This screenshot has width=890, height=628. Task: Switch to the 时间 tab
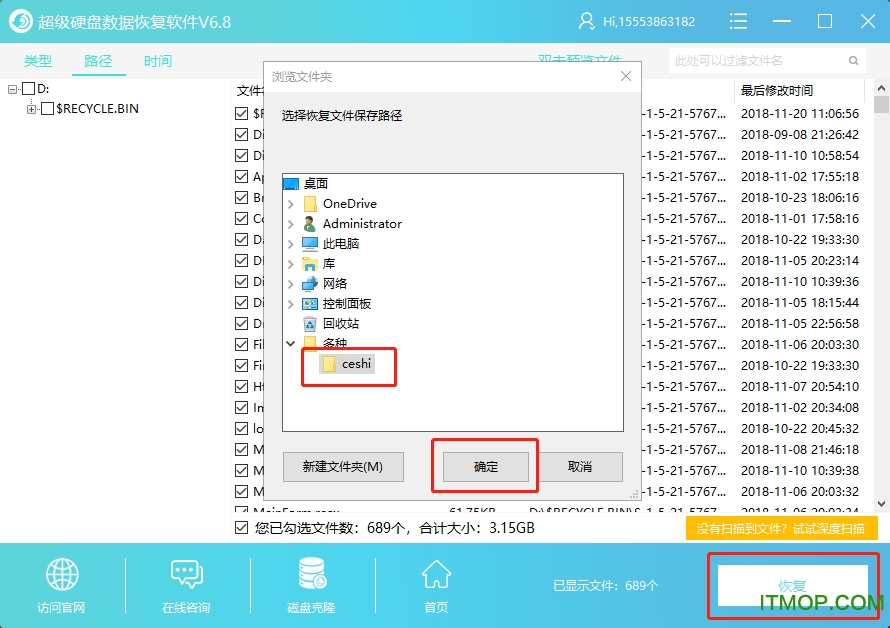tap(157, 60)
